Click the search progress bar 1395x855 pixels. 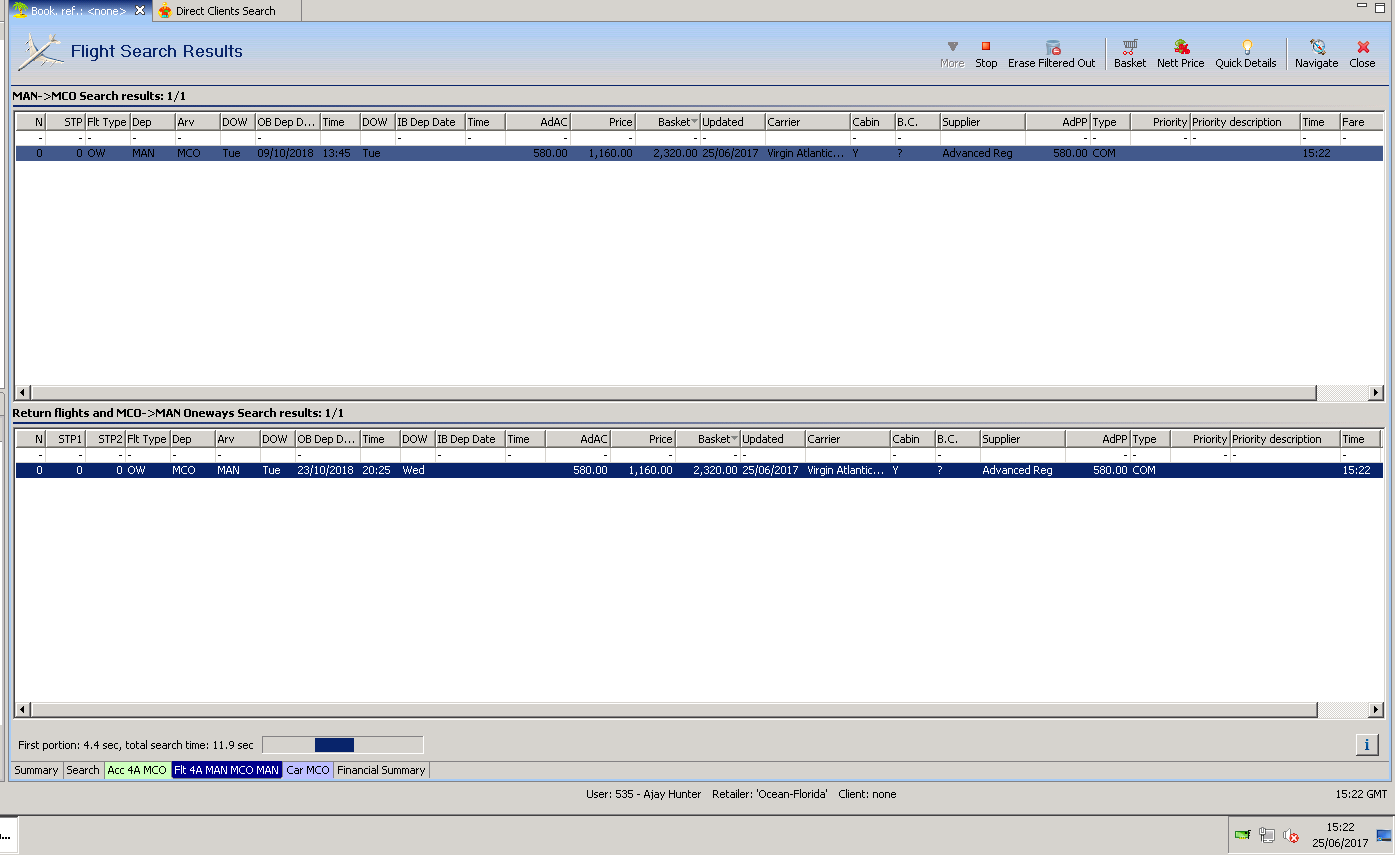coord(342,745)
